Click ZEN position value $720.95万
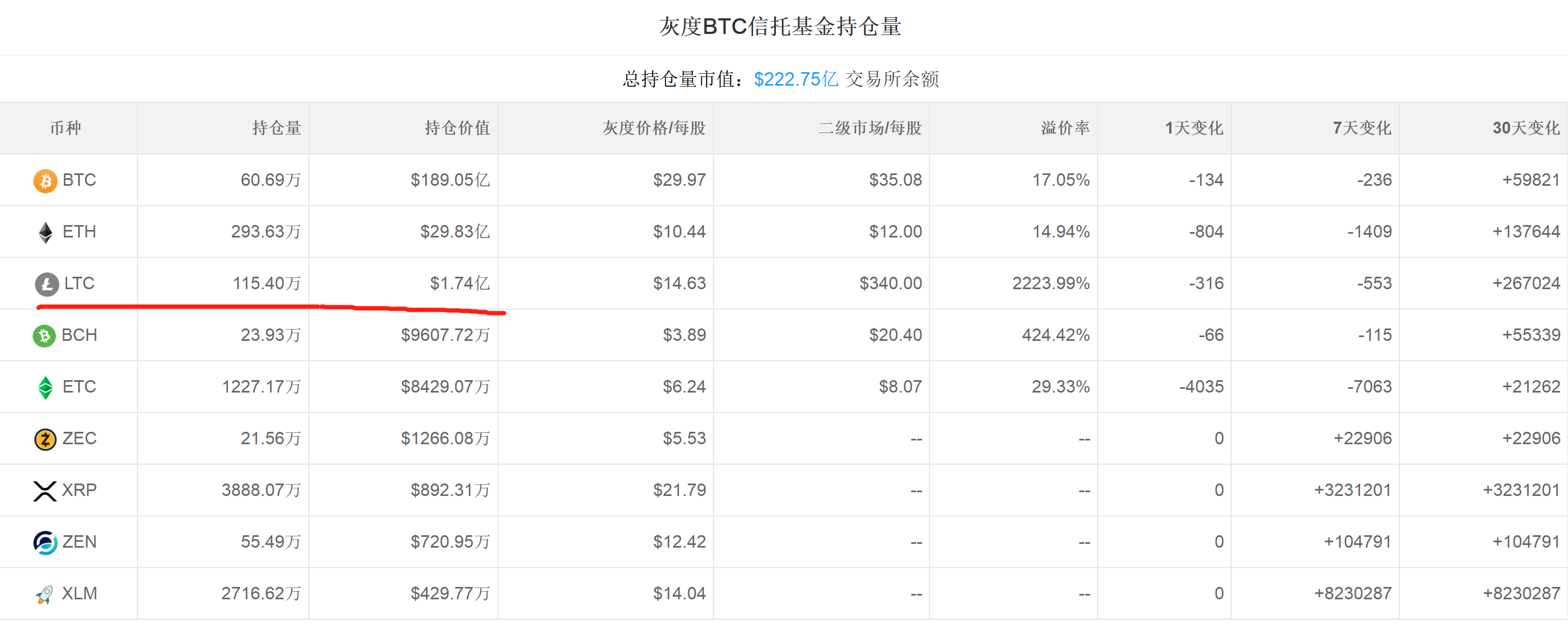 point(450,542)
